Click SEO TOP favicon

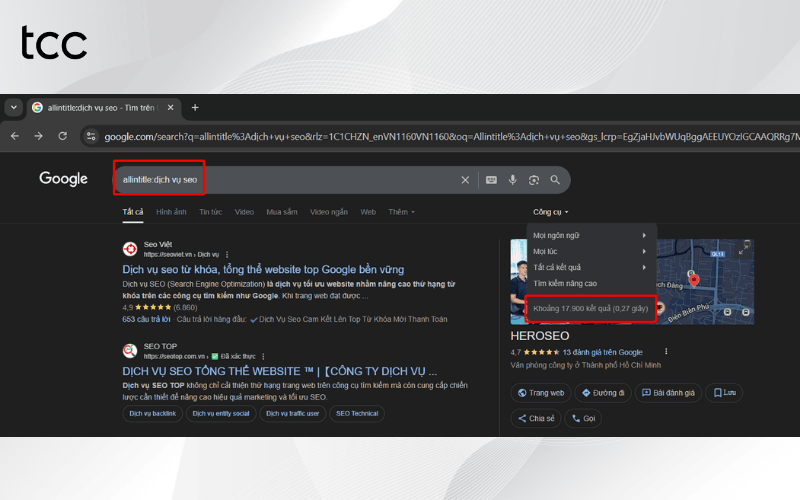coord(130,351)
